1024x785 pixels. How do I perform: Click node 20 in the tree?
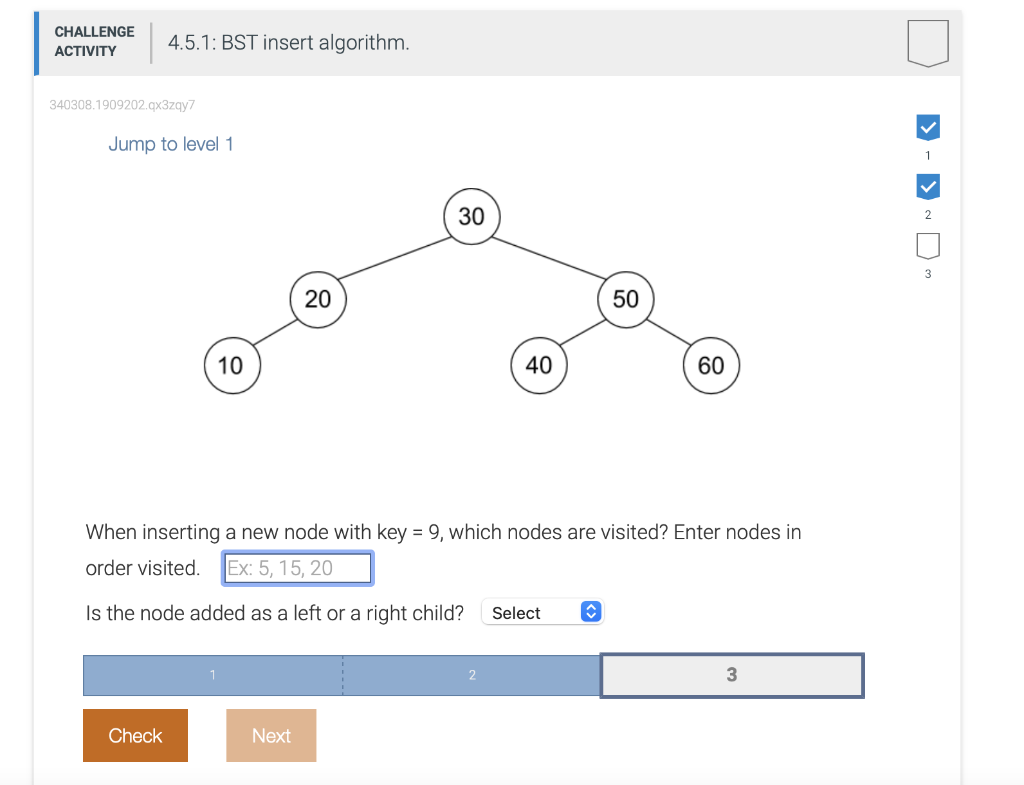click(317, 299)
